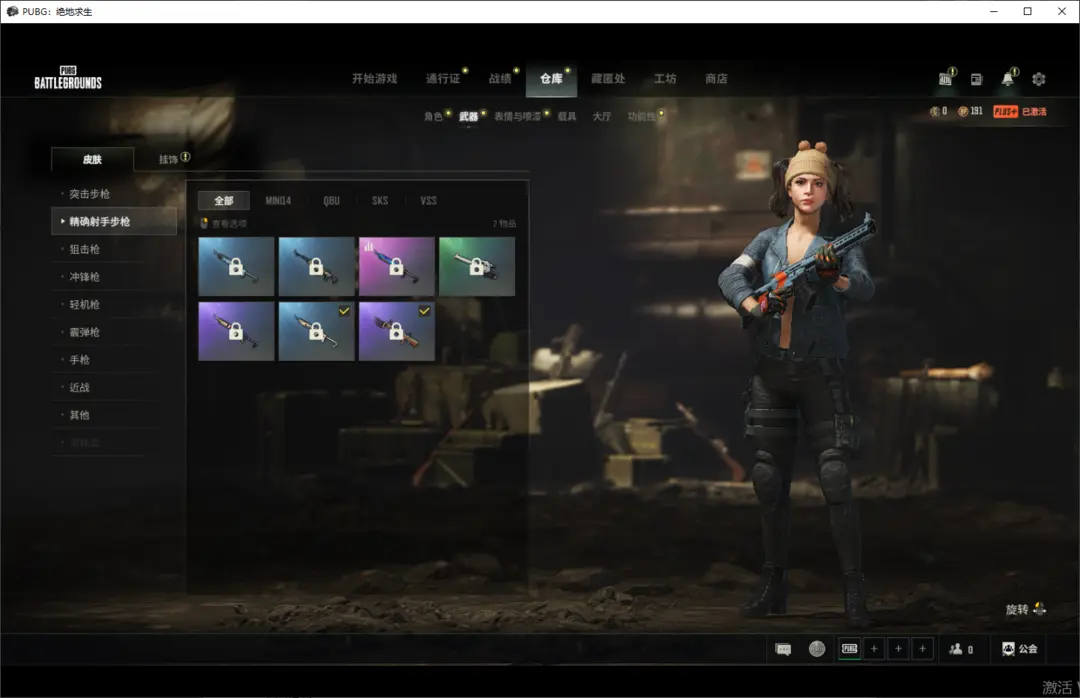Open the settings gear icon
Image resolution: width=1080 pixels, height=698 pixels.
point(1038,79)
